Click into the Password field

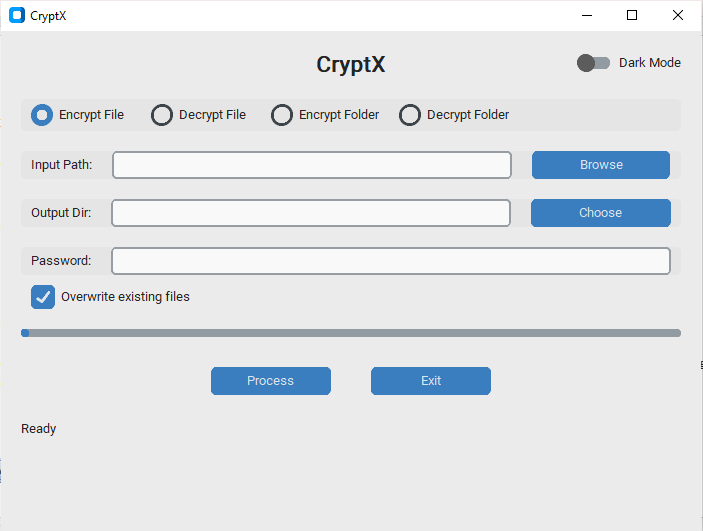coord(391,261)
